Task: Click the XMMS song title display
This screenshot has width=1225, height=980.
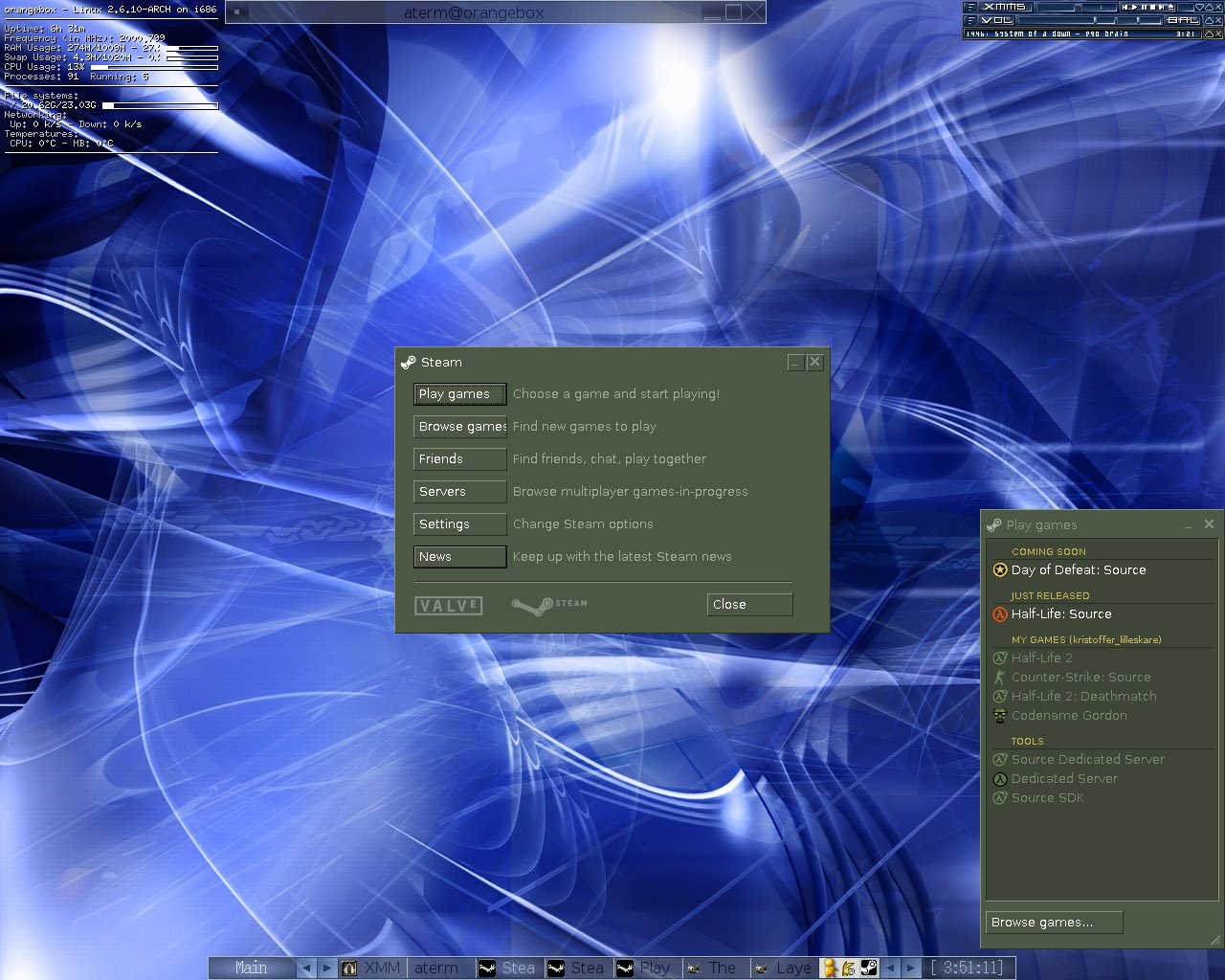Action: click(1082, 33)
